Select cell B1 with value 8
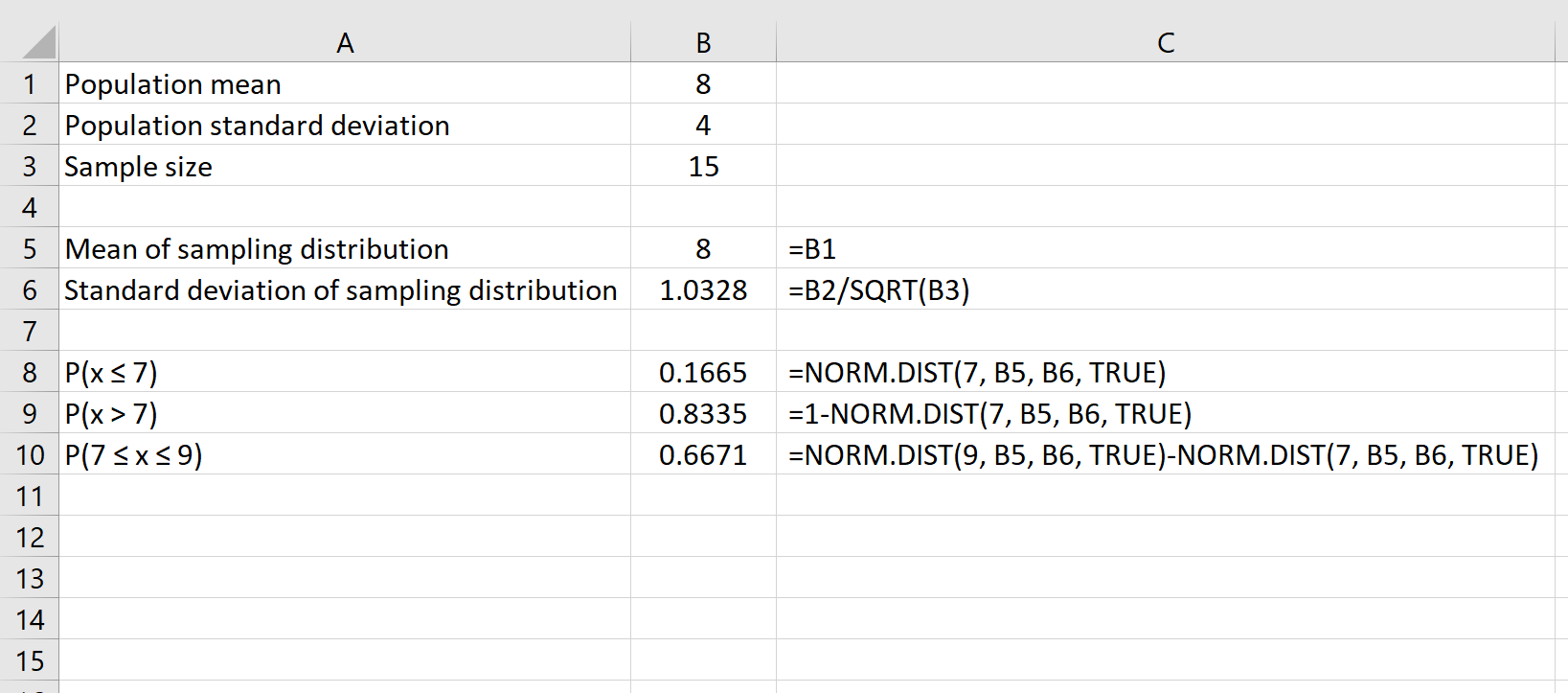 703,83
